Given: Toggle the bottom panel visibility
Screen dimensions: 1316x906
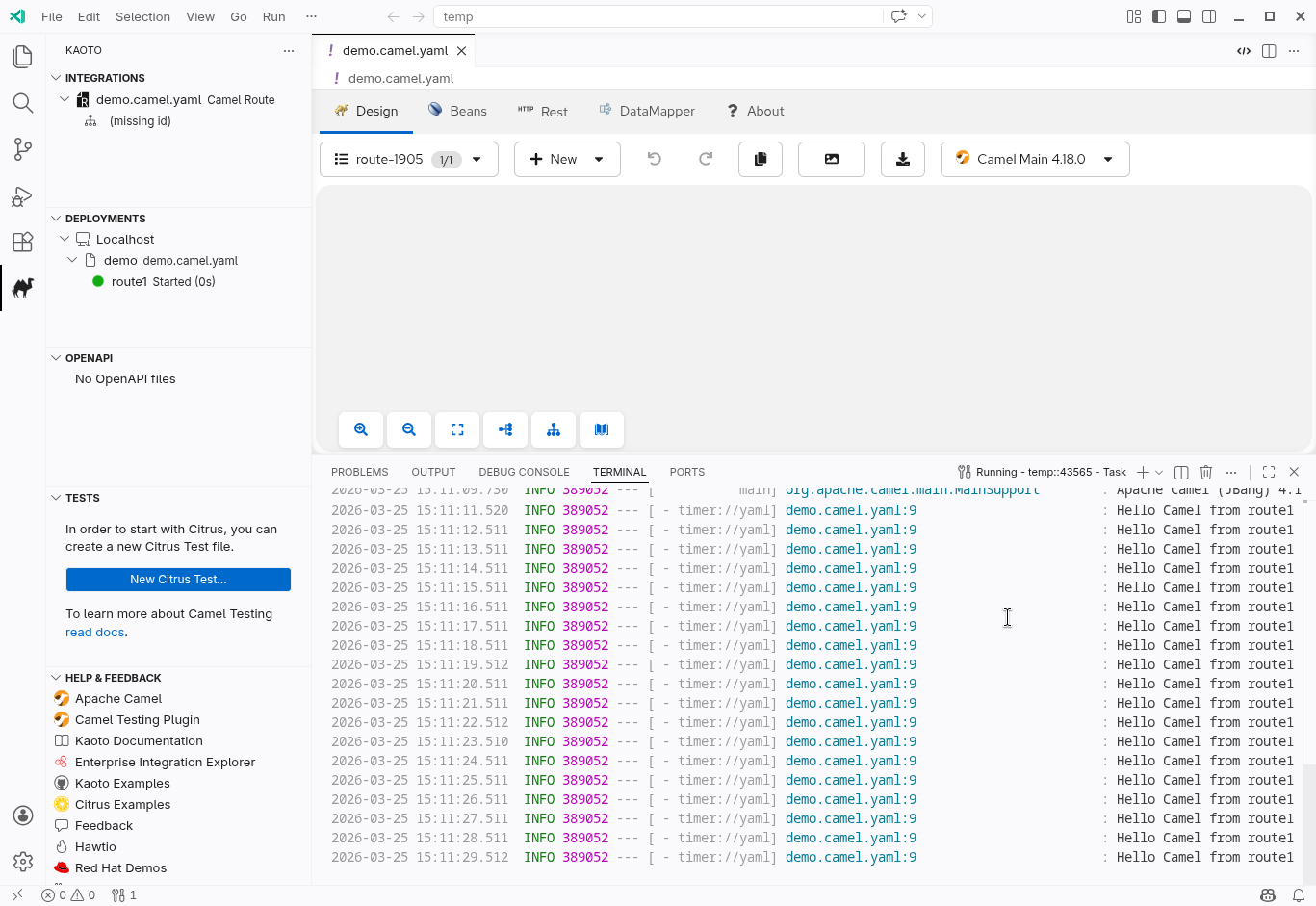Looking at the screenshot, I should pos(1183,16).
